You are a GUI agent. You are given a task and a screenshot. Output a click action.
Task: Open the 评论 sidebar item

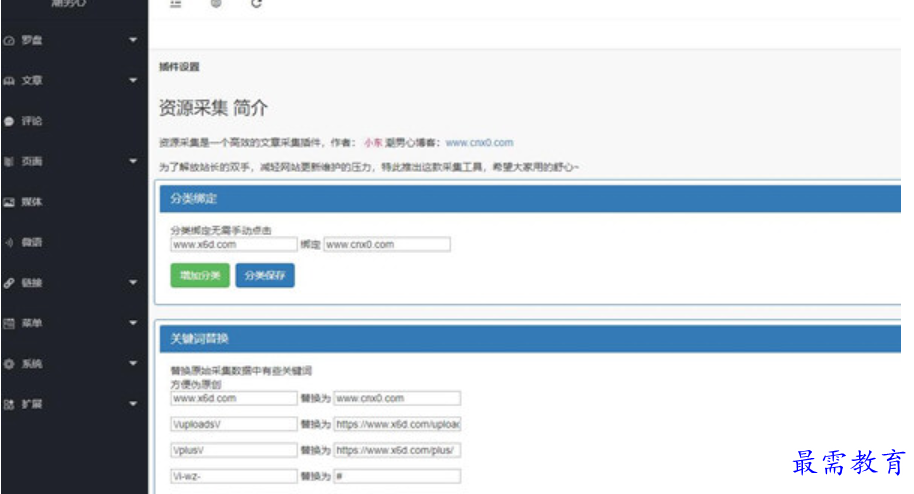tap(74, 121)
